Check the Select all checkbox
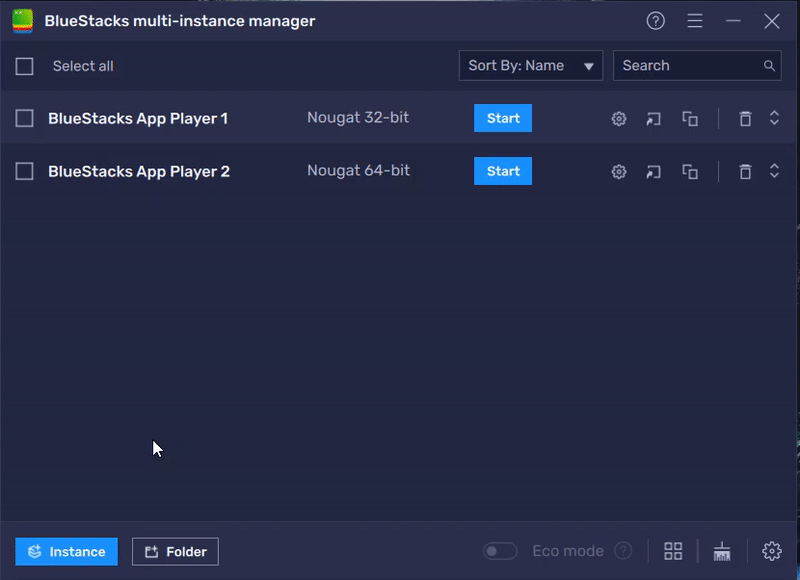The image size is (800, 580). pyautogui.click(x=25, y=65)
